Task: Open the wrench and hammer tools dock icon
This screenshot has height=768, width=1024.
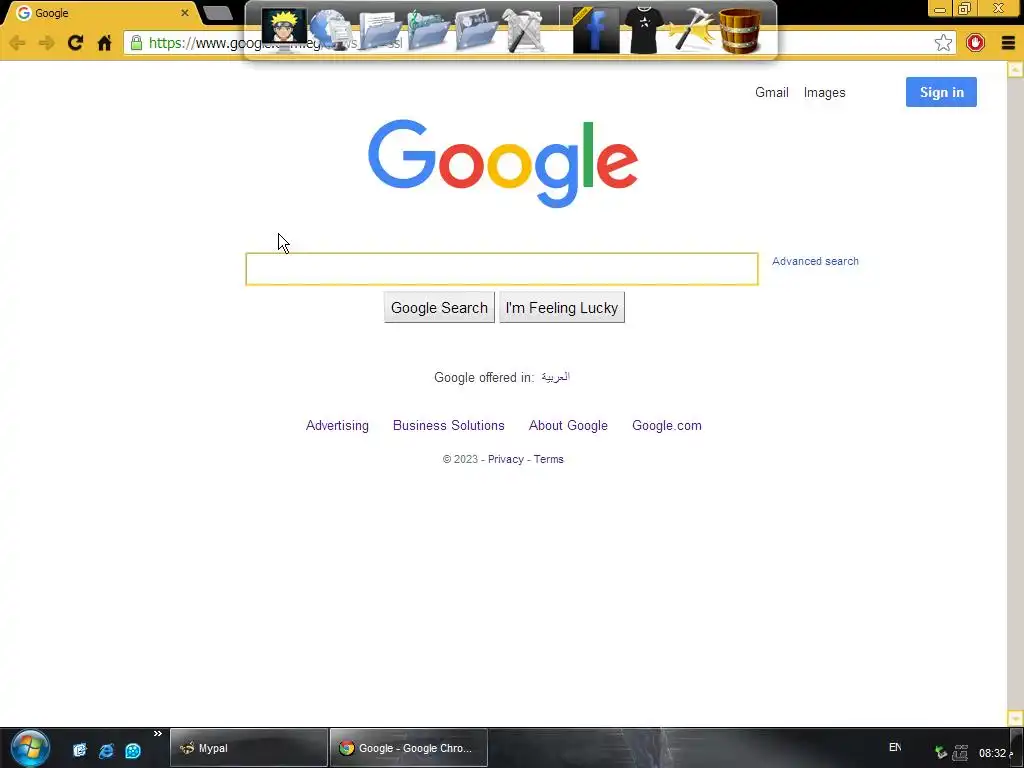Action: [525, 30]
